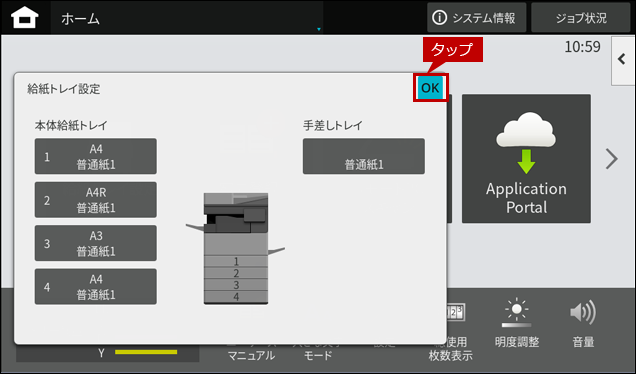
Task: Click the 給紙トレイ設定 dialog title
Action: click(x=64, y=89)
